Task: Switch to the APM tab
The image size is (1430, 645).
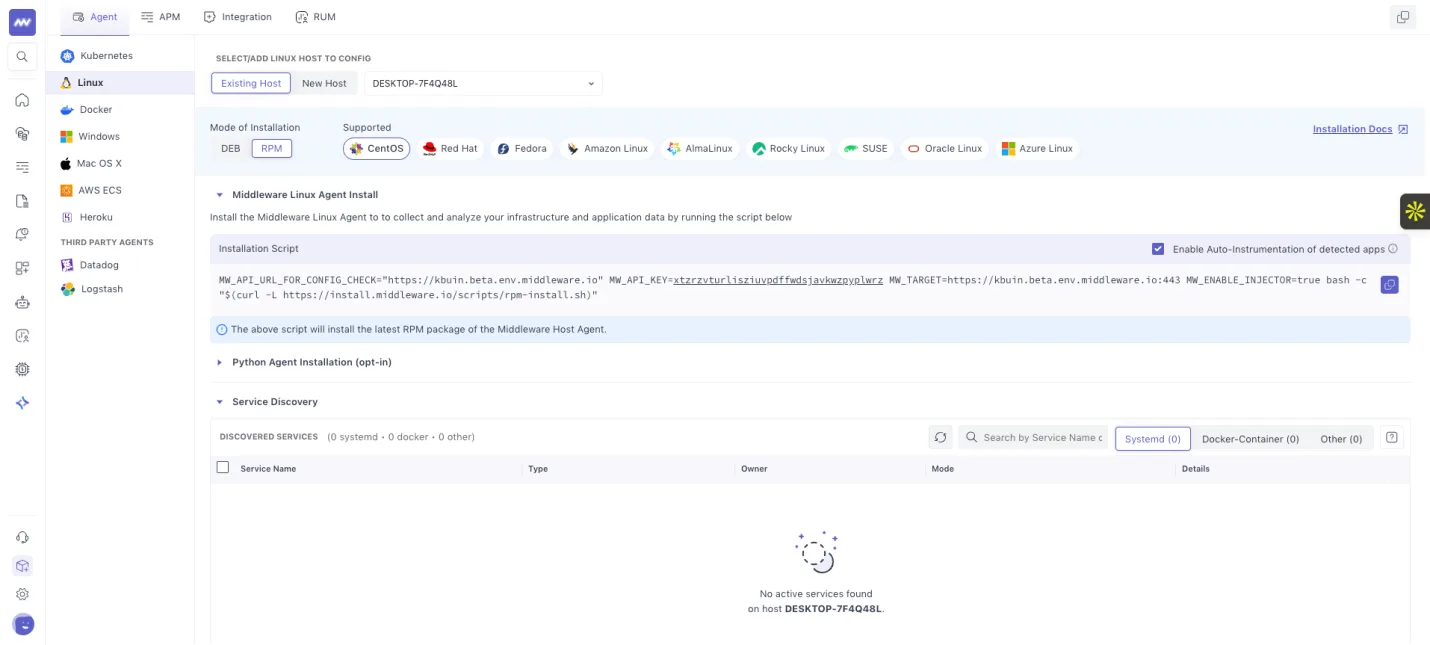Action: coord(160,17)
